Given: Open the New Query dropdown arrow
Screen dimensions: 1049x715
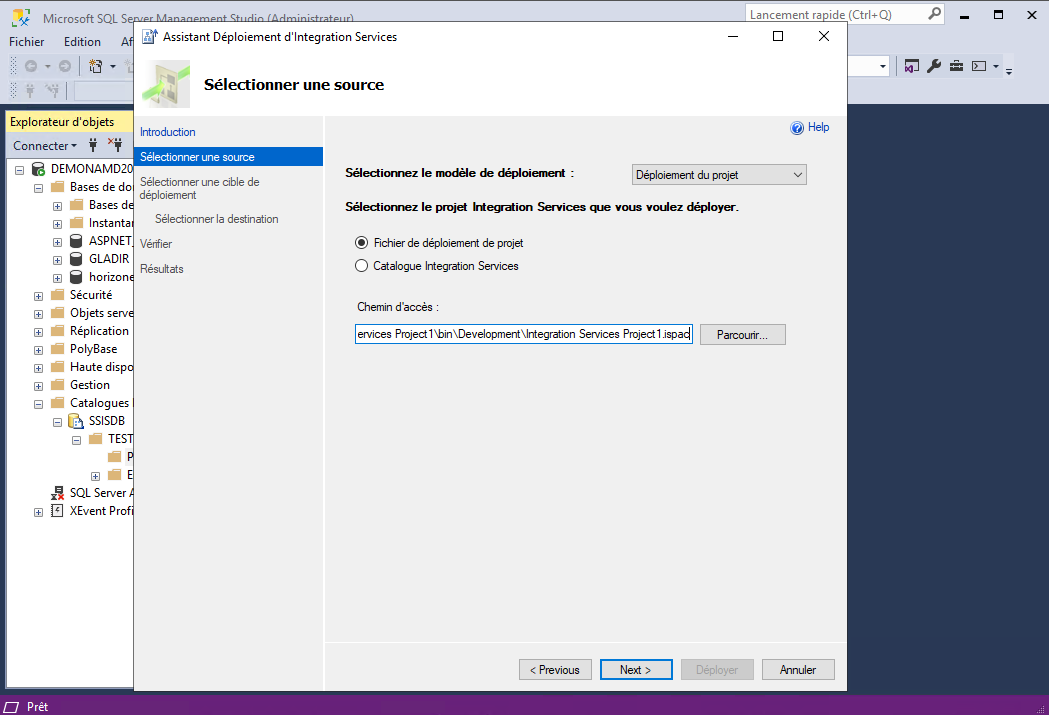Looking at the screenshot, I should pyautogui.click(x=112, y=66).
